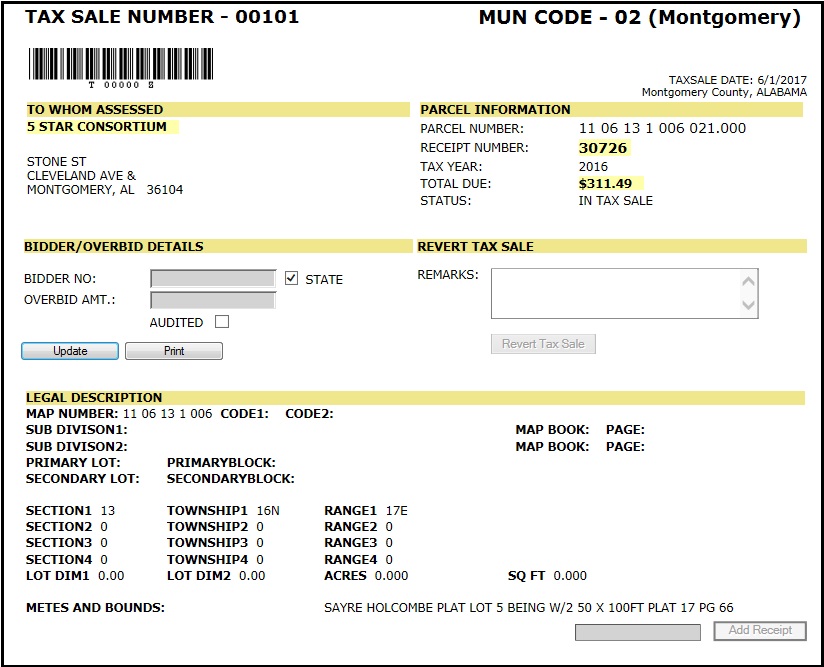This screenshot has height=667, width=824.
Task: Click the REMARKS scrollbar up arrow
Action: [x=748, y=280]
